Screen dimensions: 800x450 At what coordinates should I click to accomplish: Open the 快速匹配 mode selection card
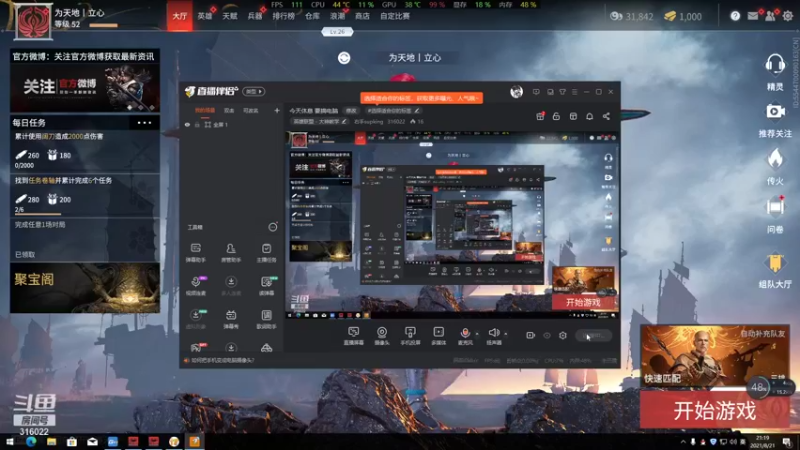tap(714, 357)
